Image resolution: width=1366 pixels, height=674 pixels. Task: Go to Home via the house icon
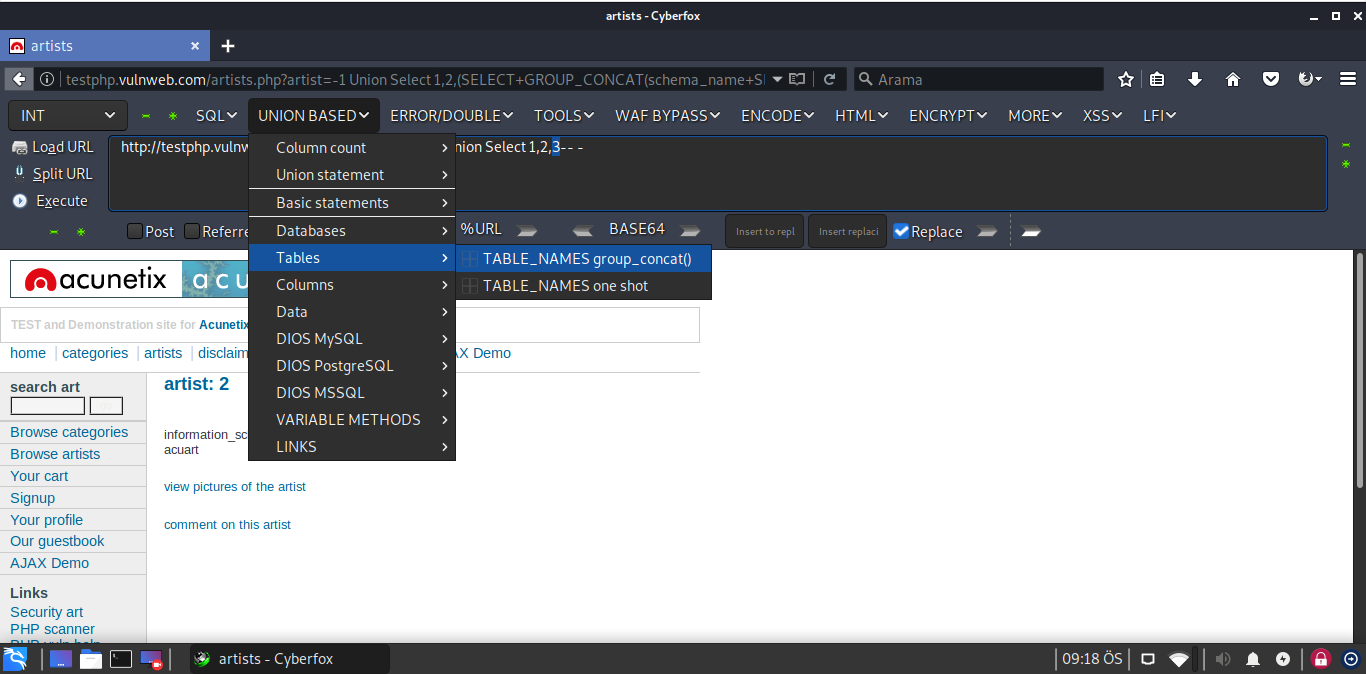click(1233, 79)
